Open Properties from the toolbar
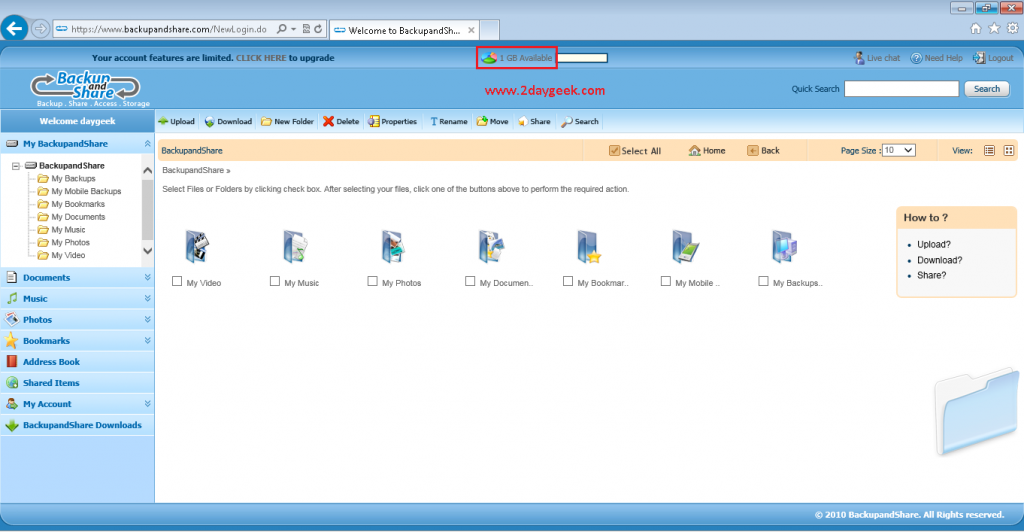The height and width of the screenshot is (532, 1024). click(373, 122)
